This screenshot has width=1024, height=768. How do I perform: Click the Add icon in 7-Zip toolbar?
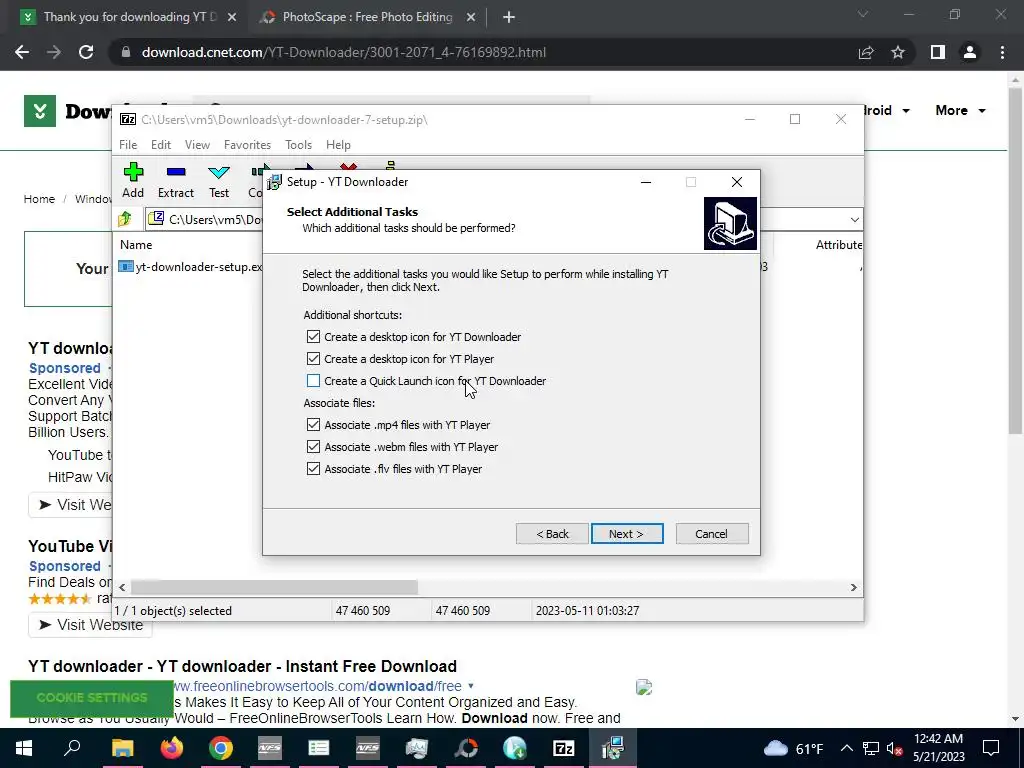click(133, 172)
